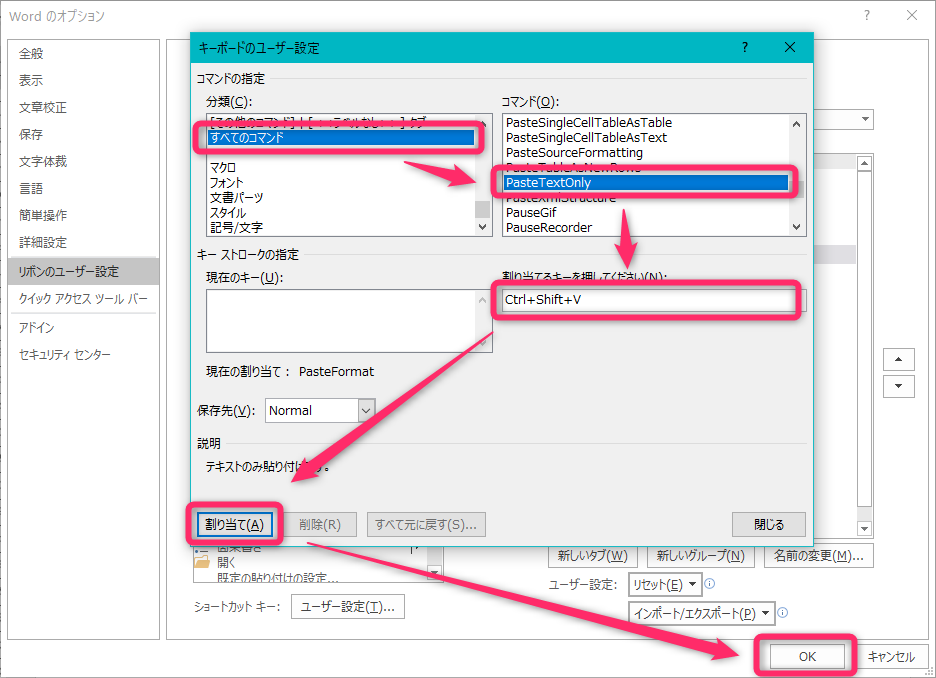Click info icon next to Reset dropdown

(709, 584)
